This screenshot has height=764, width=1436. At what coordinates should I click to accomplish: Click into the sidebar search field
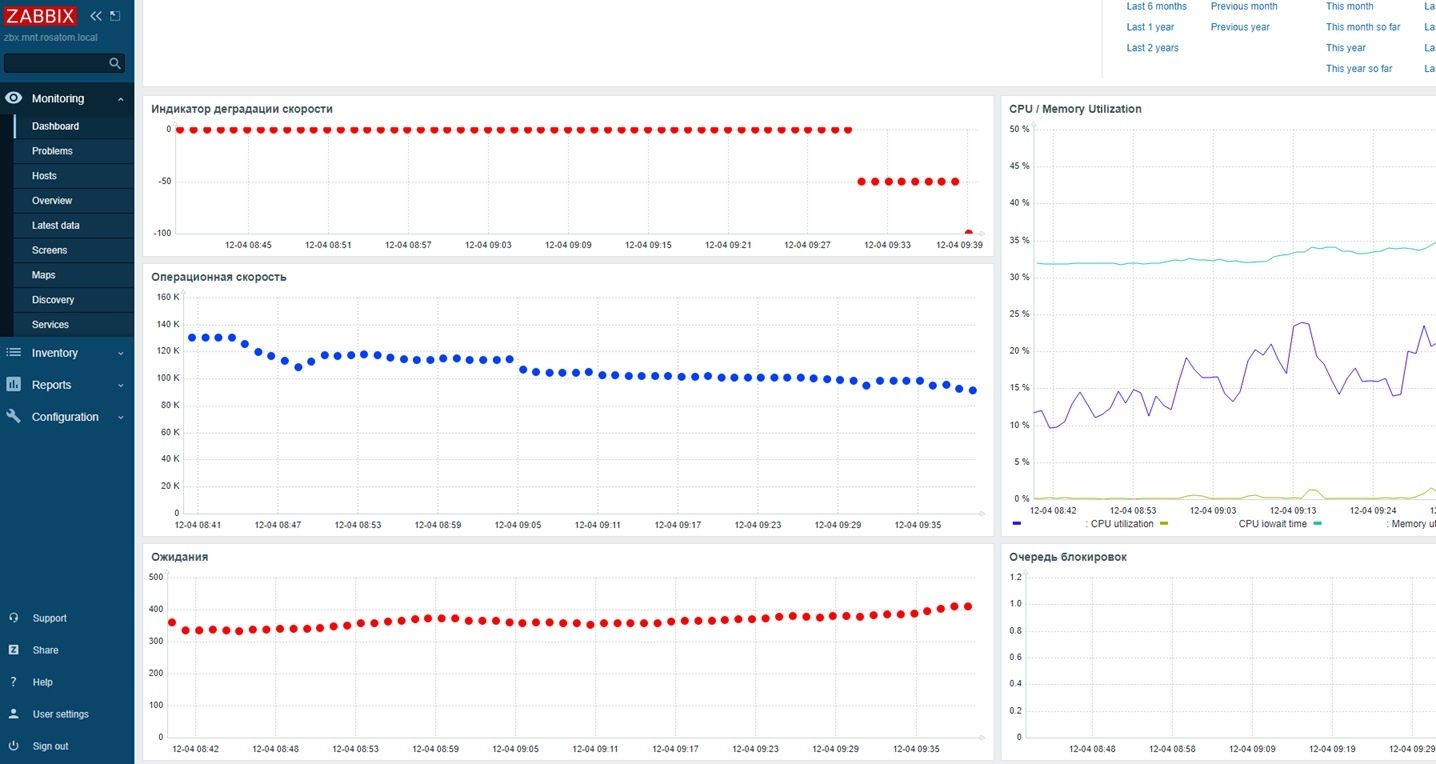coord(56,63)
